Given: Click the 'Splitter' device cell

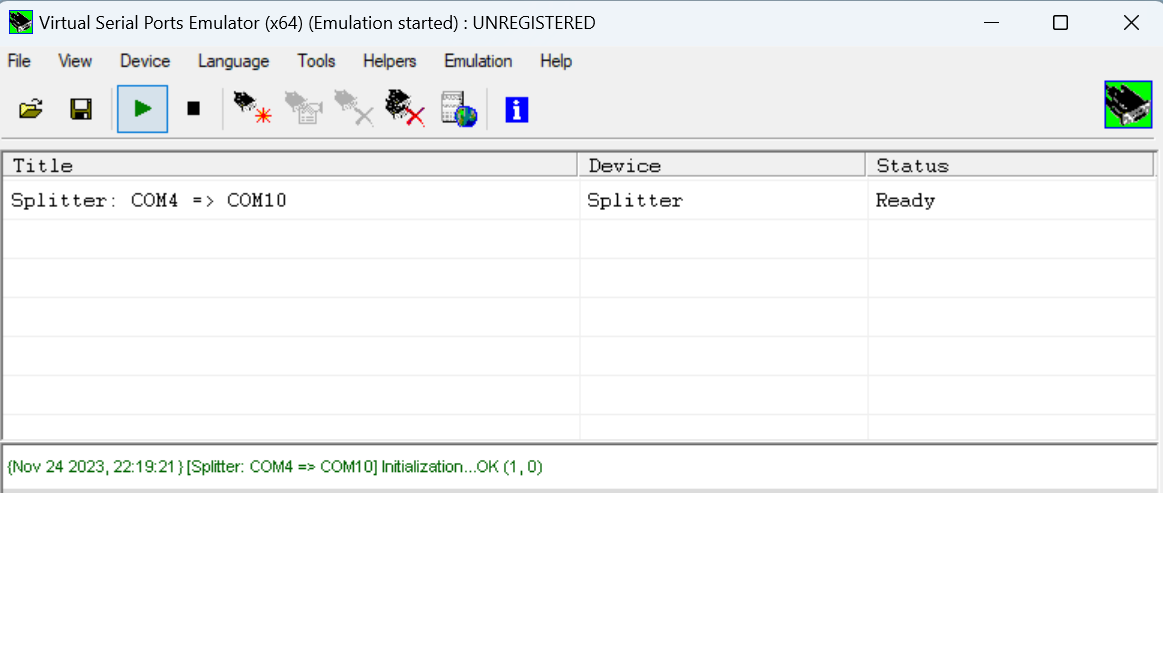Looking at the screenshot, I should [x=635, y=200].
